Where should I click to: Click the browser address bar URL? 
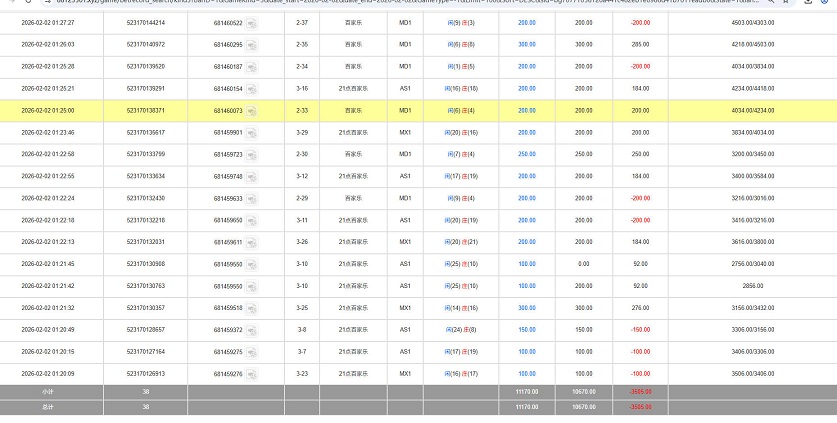point(400,3)
